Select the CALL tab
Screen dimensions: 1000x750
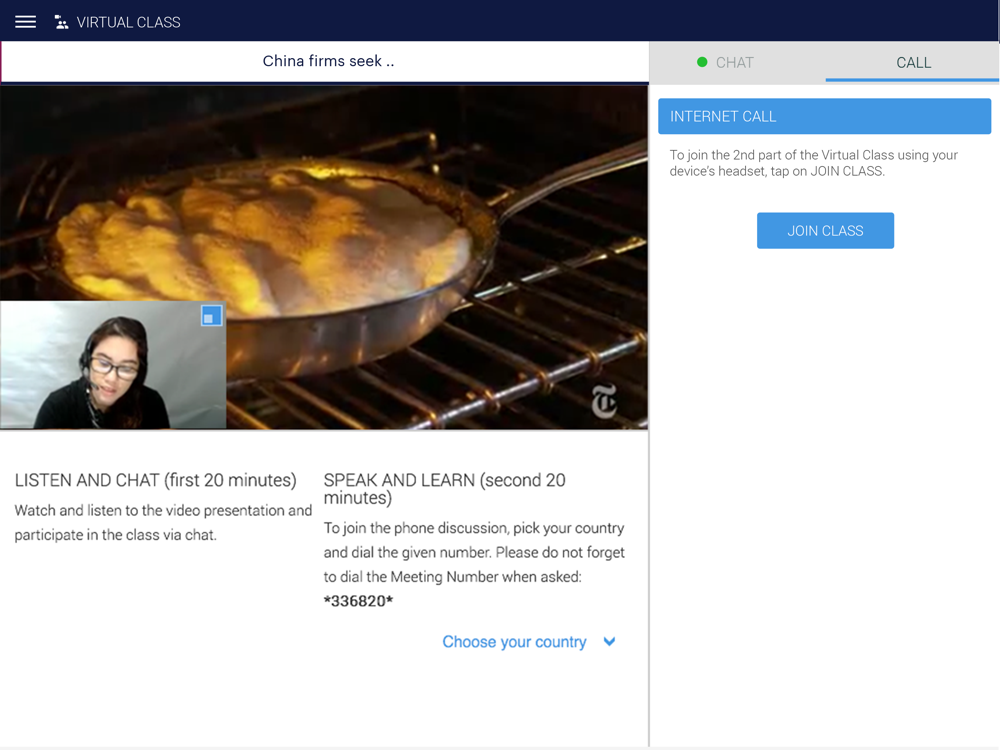point(913,62)
